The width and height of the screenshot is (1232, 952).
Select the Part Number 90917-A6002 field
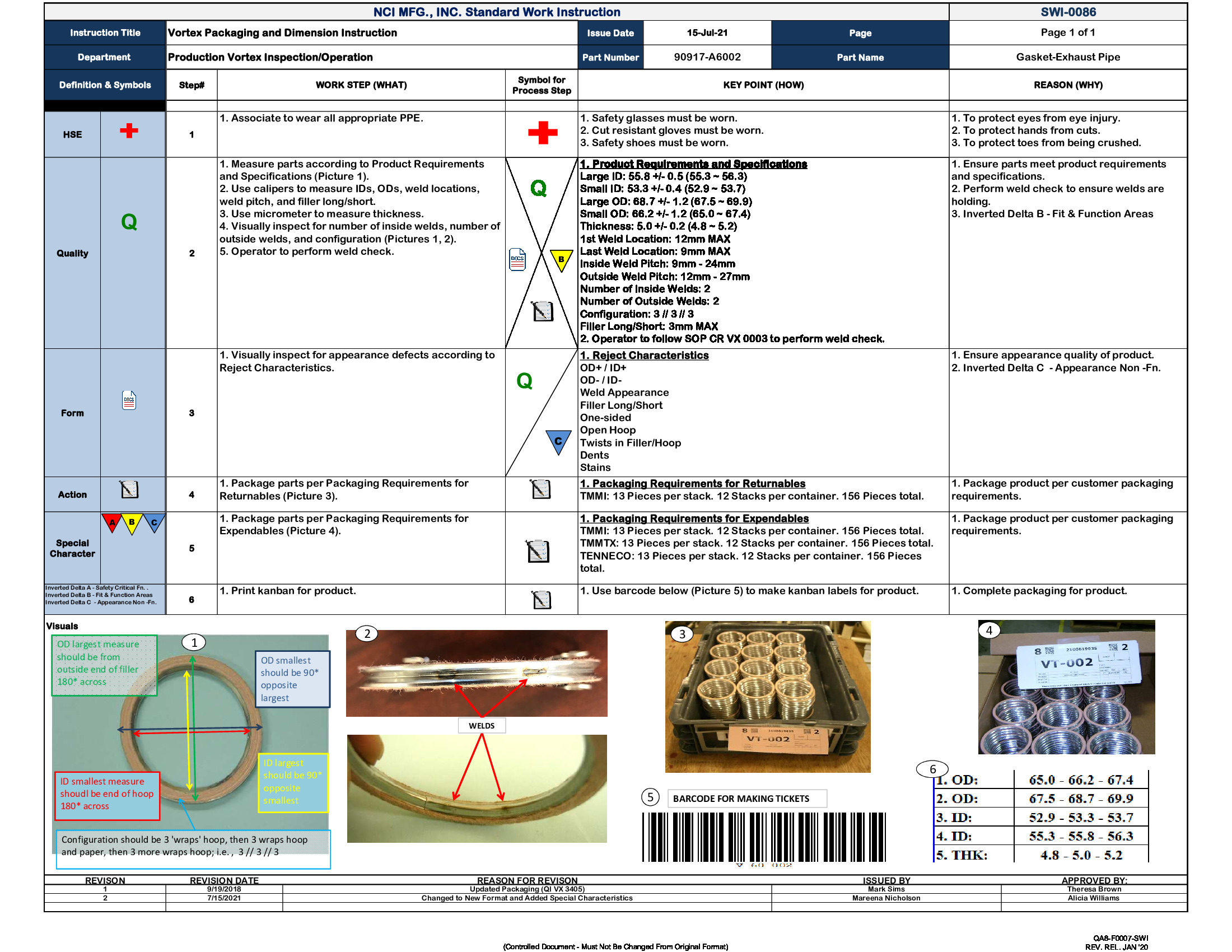coord(707,57)
